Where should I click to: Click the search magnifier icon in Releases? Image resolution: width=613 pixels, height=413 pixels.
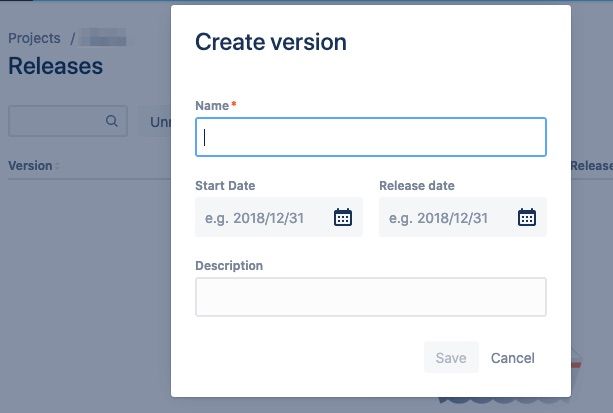coord(112,120)
